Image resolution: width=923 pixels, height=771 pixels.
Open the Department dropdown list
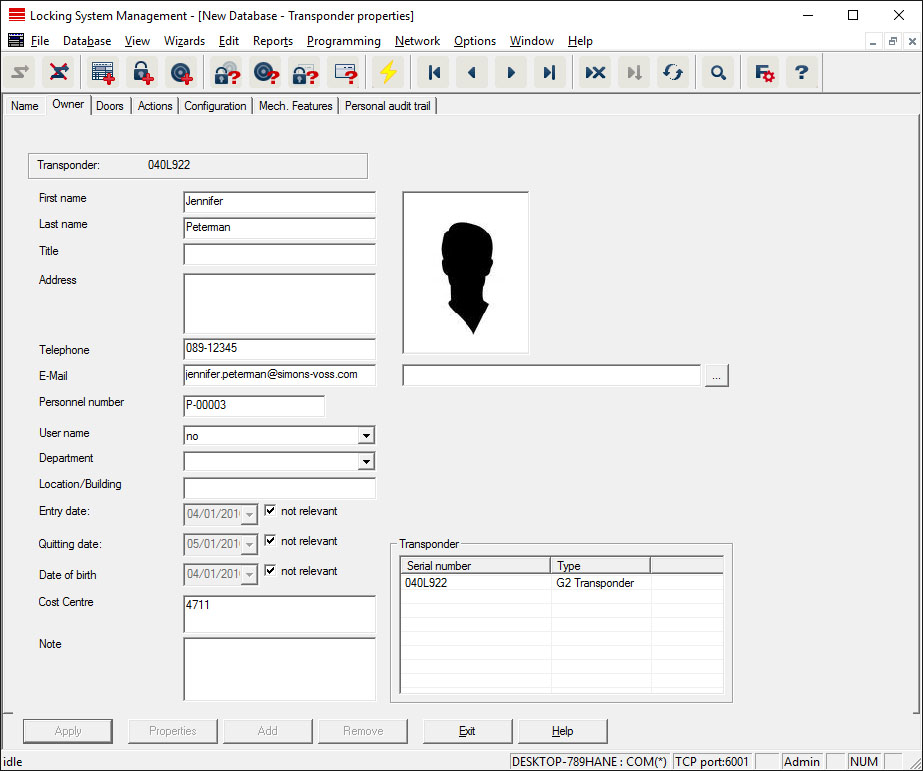pyautogui.click(x=366, y=462)
